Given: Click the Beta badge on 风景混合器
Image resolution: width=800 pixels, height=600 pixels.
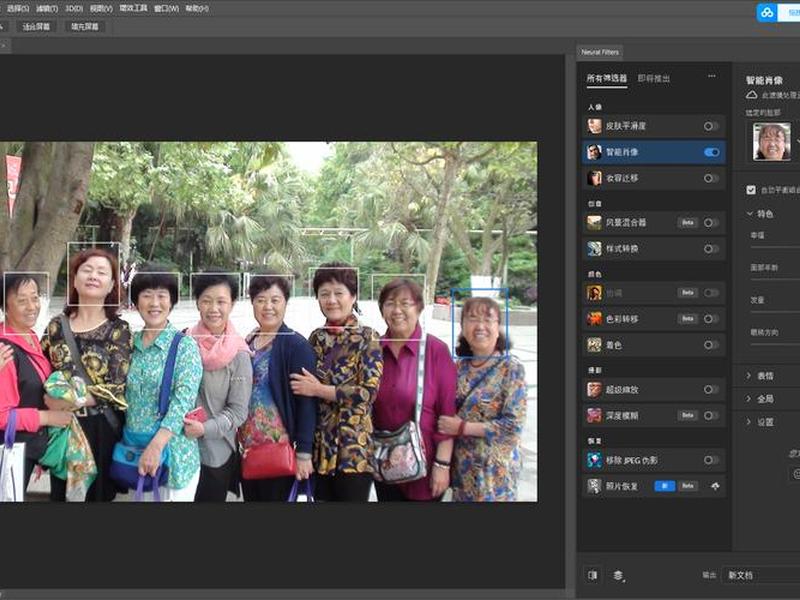Looking at the screenshot, I should pos(687,222).
